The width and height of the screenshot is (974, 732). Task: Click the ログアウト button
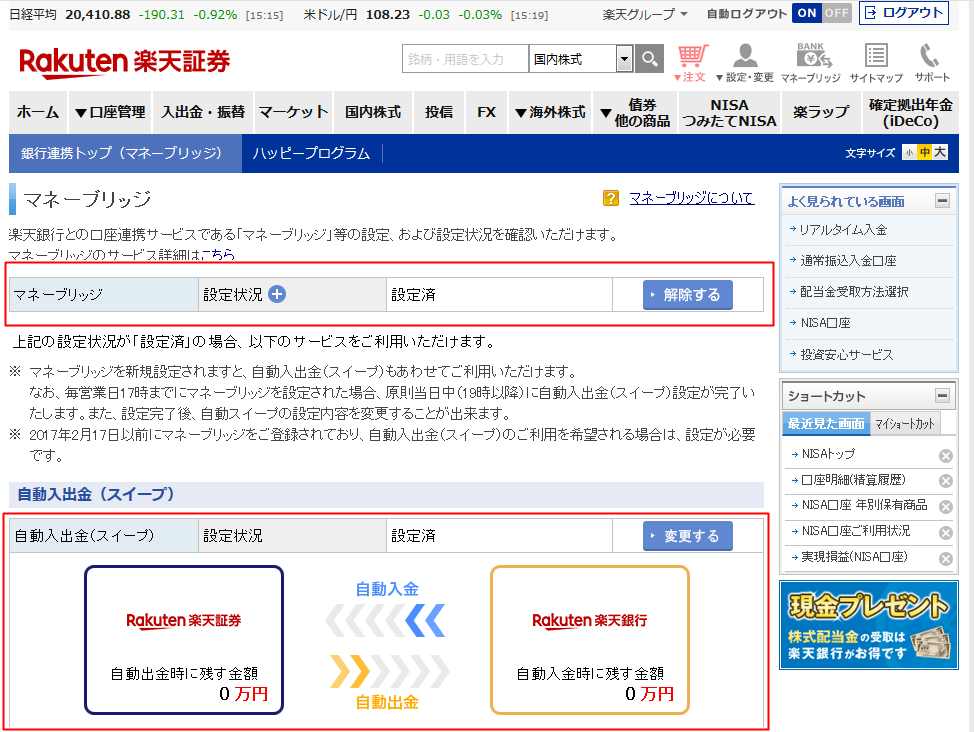pos(904,13)
